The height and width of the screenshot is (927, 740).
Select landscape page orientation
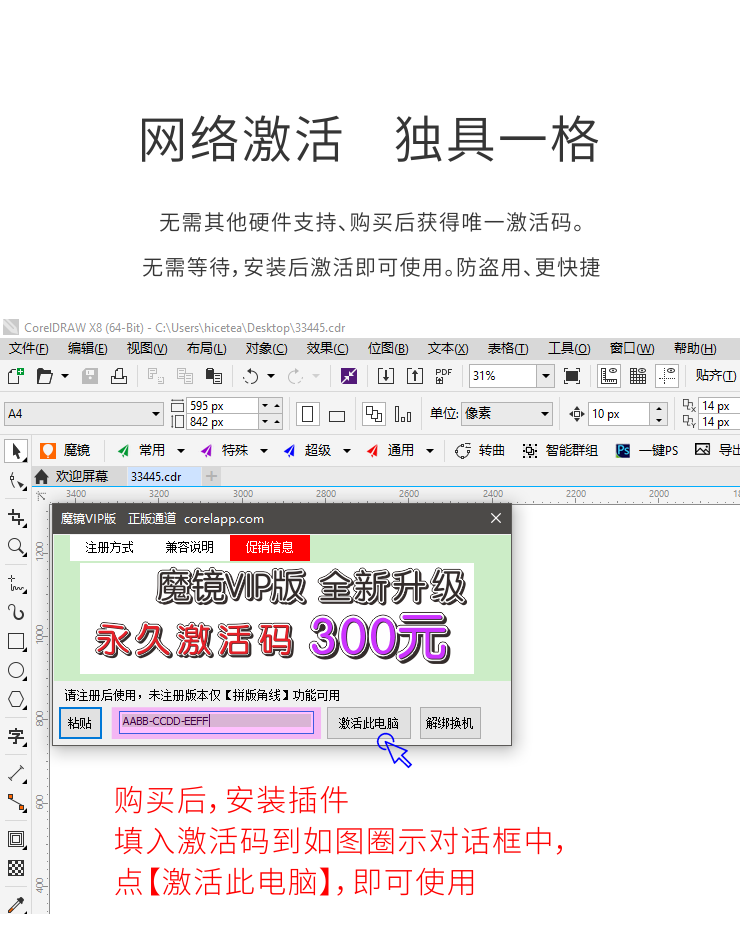coord(337,416)
